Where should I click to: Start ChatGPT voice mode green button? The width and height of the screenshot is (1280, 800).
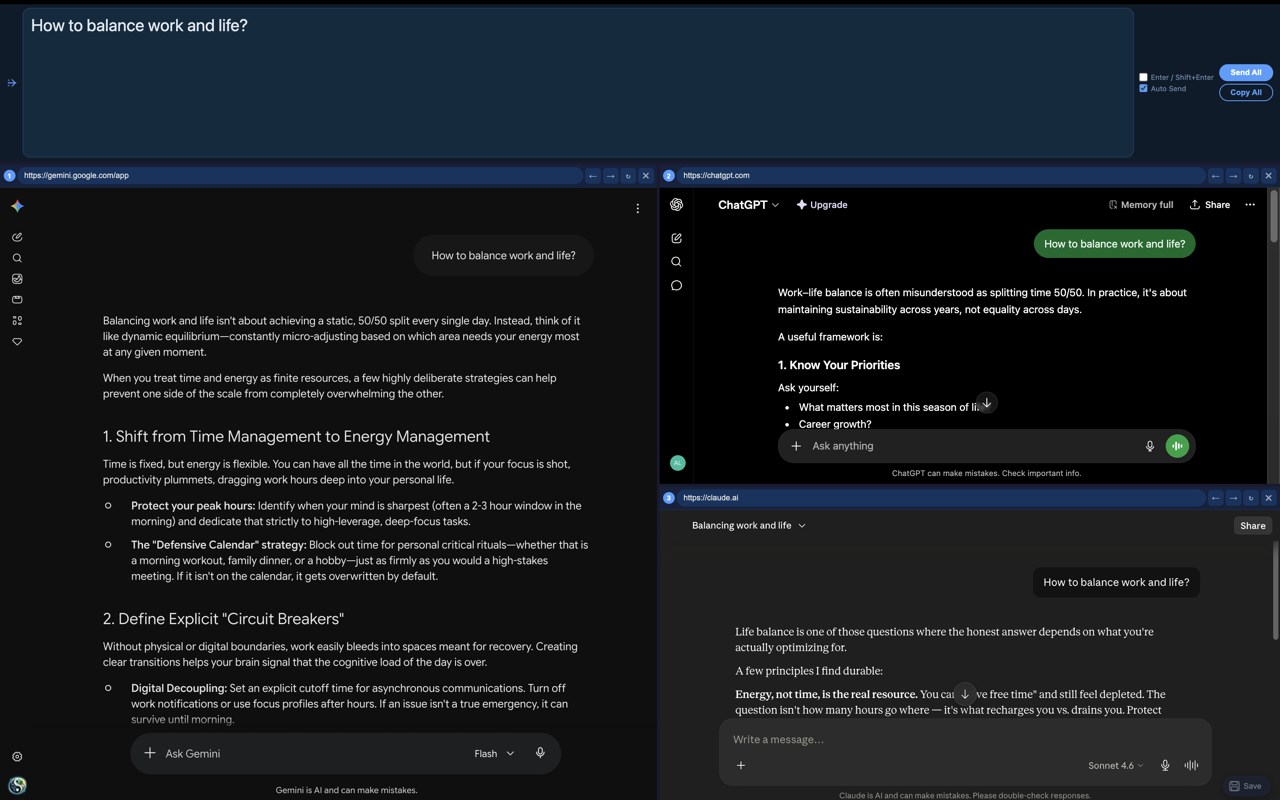[x=1177, y=446]
